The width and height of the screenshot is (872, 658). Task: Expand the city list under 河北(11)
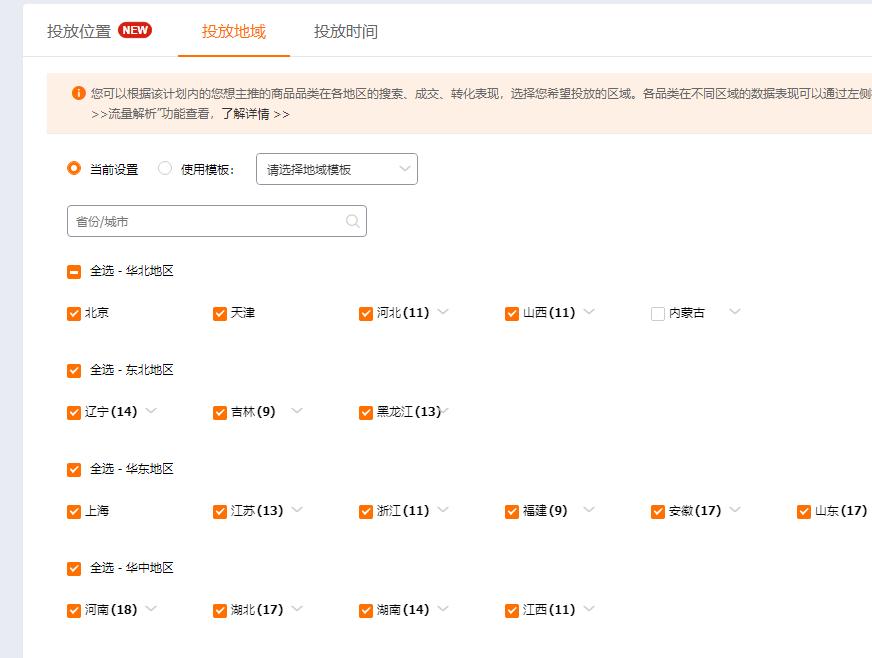tap(440, 313)
